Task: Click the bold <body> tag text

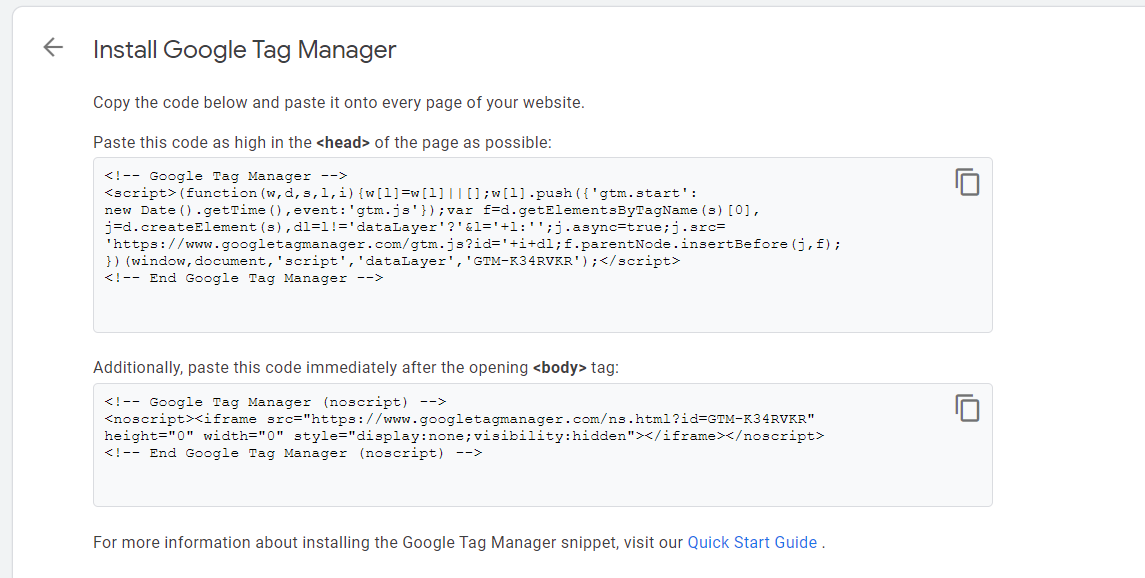Action: coord(559,368)
